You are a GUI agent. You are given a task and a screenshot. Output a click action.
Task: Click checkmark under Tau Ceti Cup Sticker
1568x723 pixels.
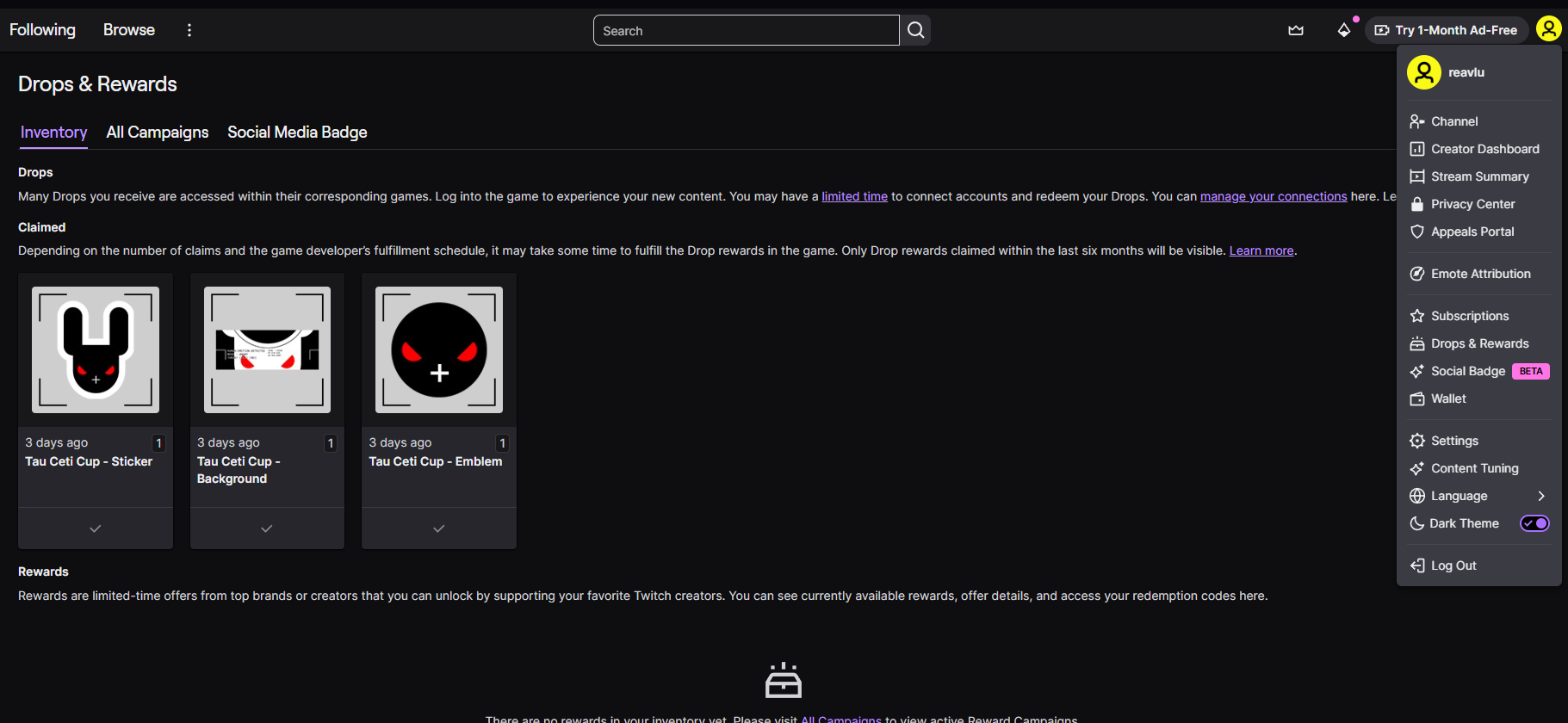[x=96, y=528]
